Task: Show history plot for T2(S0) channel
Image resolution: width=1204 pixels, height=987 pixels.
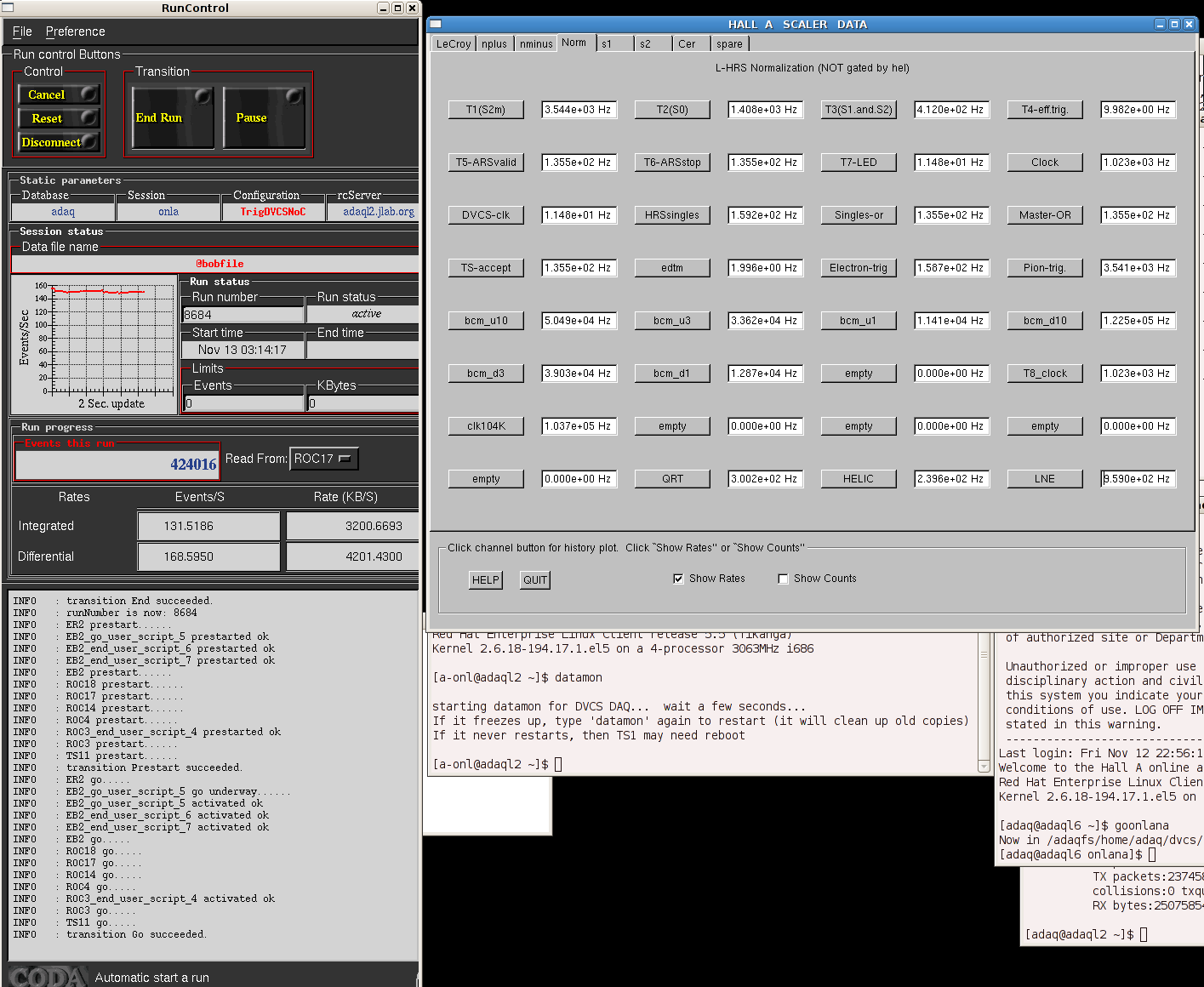Action: (672, 110)
